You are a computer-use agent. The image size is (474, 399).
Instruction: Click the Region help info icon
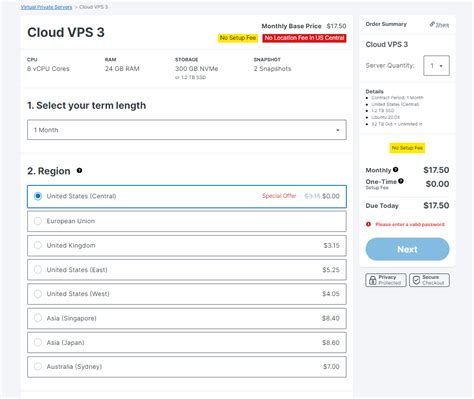[79, 171]
